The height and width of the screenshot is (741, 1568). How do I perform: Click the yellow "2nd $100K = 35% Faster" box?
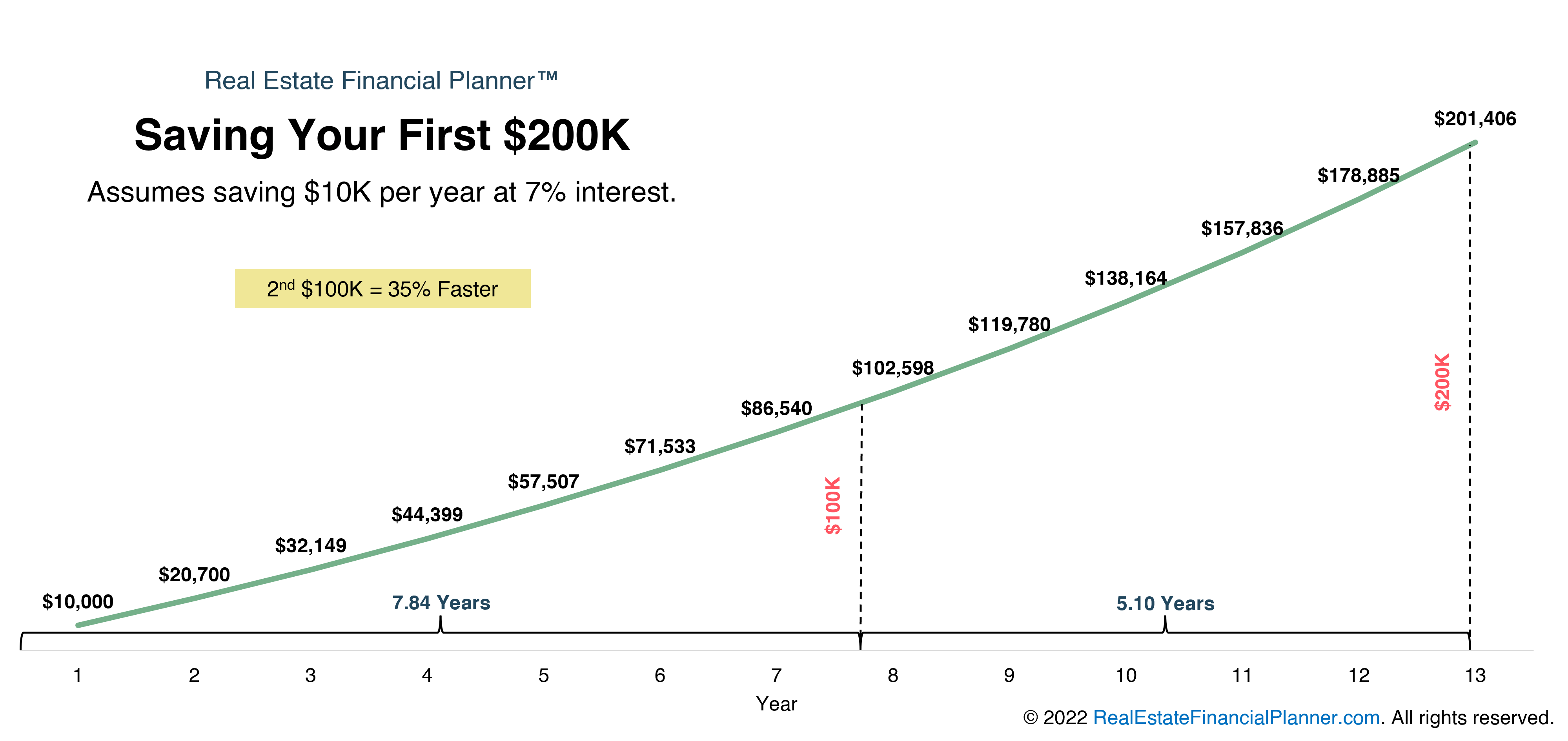tap(382, 289)
